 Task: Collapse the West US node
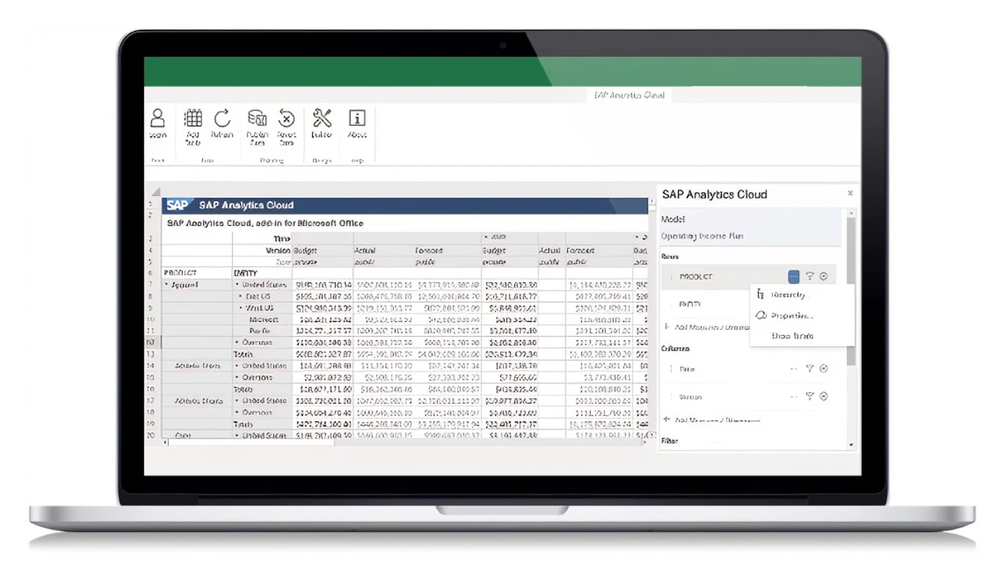(x=241, y=308)
